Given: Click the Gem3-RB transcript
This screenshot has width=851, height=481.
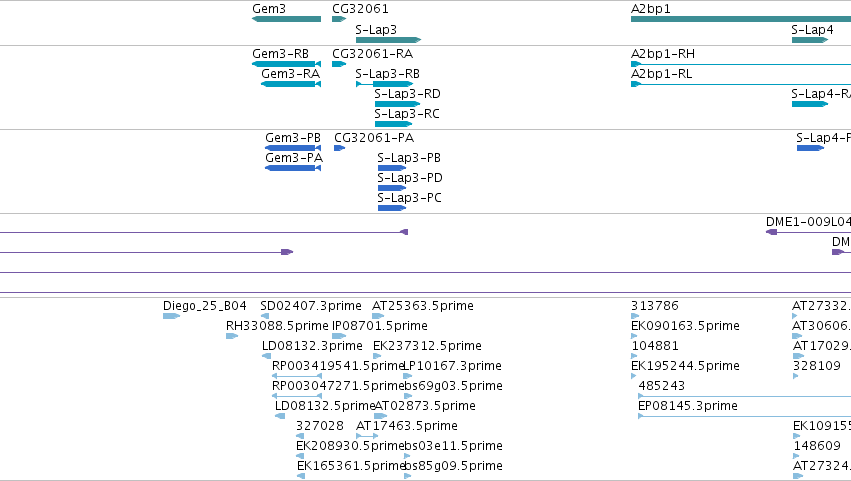Looking at the screenshot, I should 287,64.
